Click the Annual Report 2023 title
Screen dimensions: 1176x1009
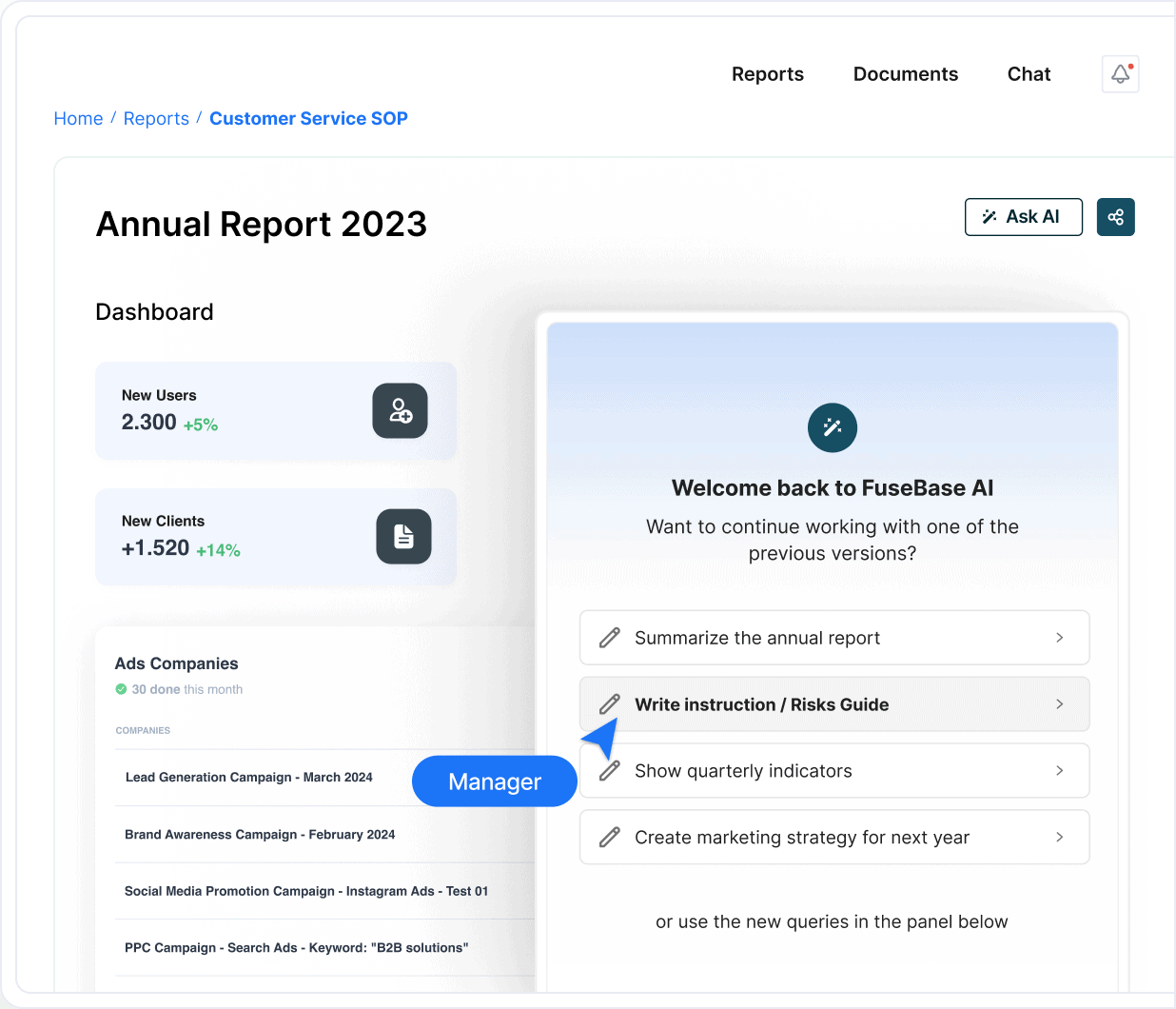point(262,225)
